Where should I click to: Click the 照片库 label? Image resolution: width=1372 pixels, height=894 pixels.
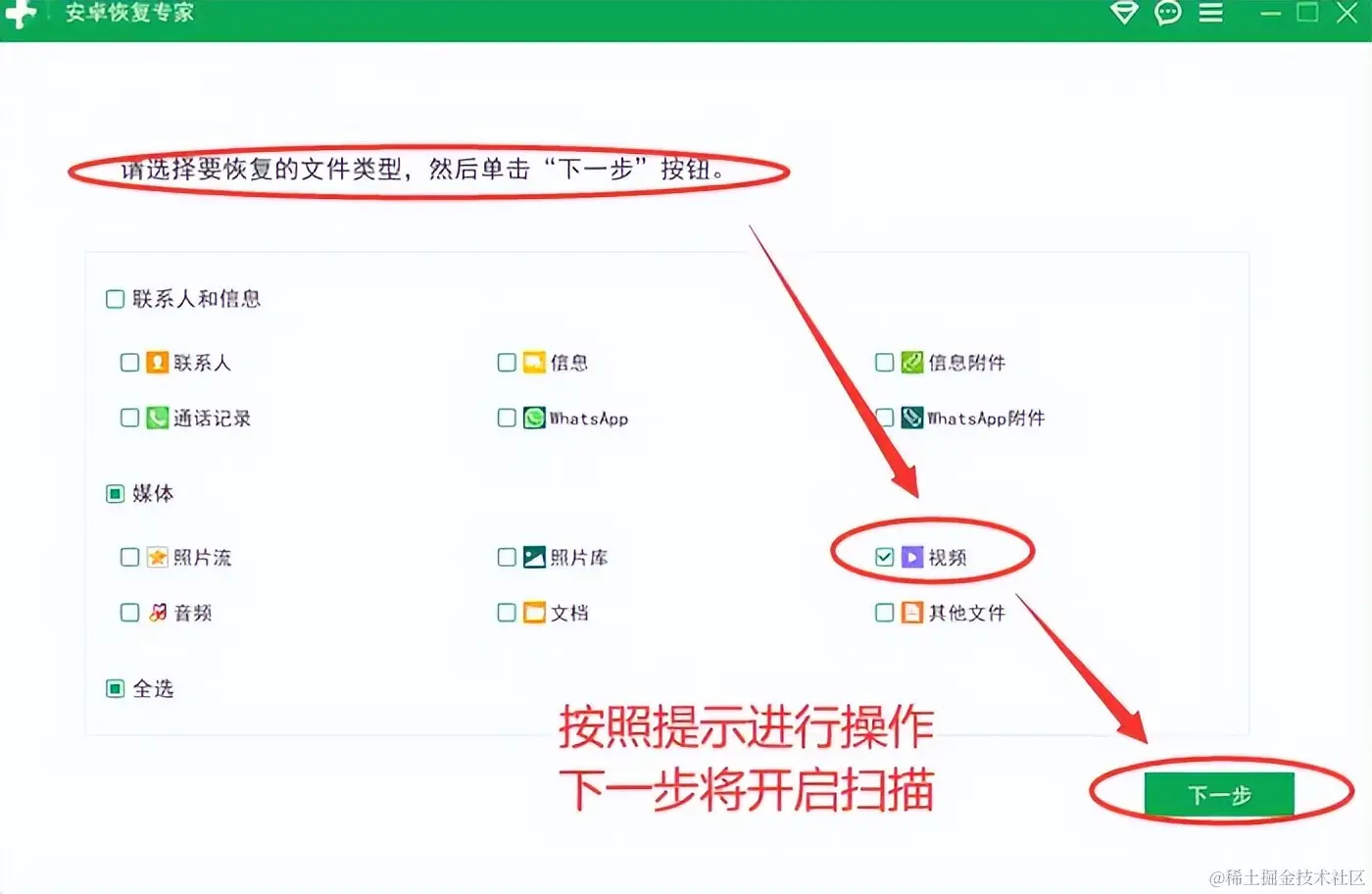pyautogui.click(x=579, y=558)
